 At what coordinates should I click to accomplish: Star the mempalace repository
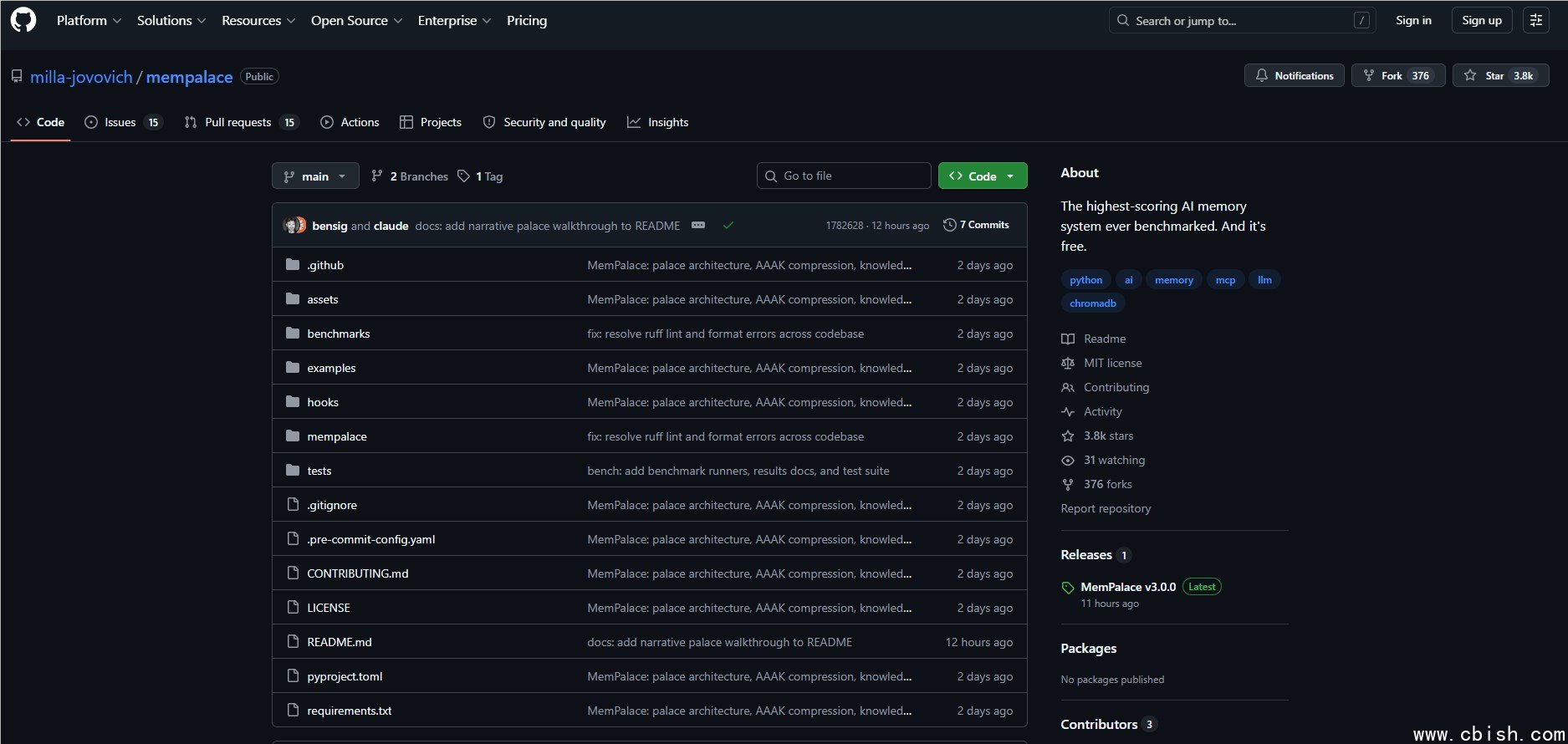(1500, 76)
